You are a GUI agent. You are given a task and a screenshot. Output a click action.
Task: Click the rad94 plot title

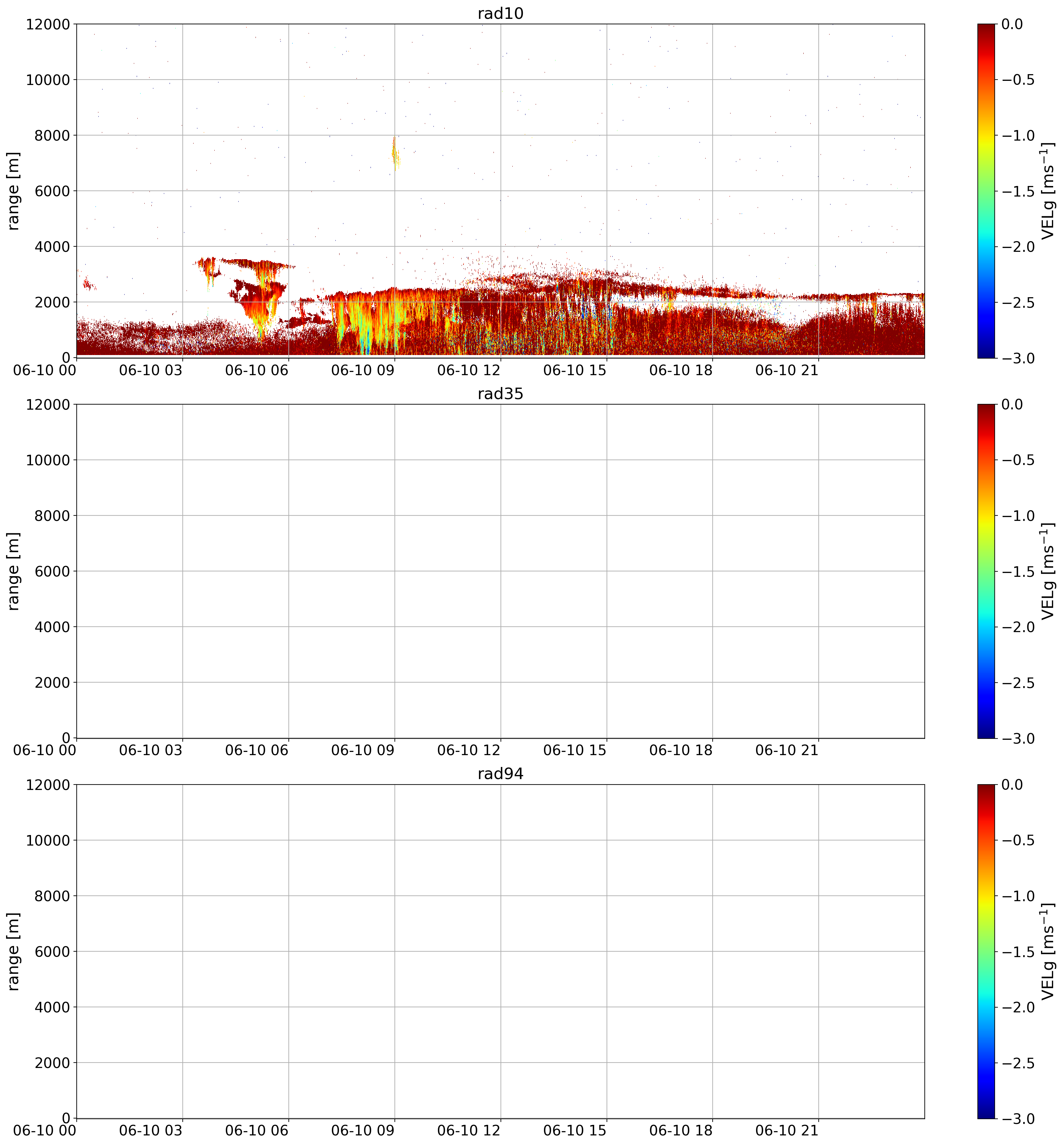coord(500,774)
